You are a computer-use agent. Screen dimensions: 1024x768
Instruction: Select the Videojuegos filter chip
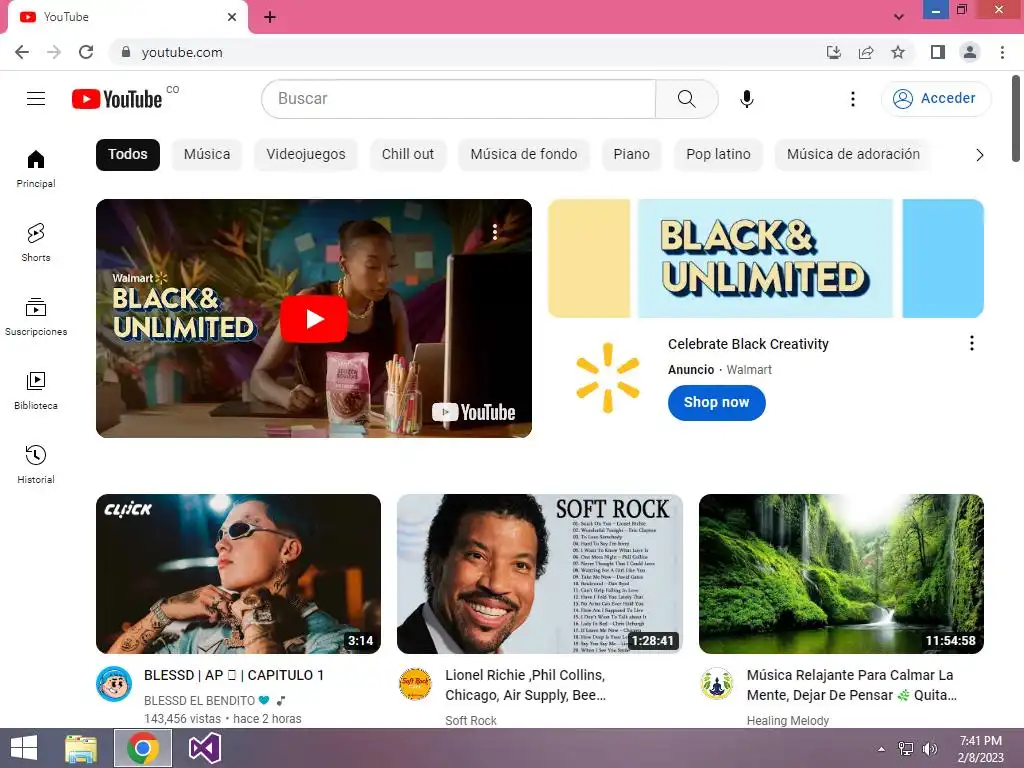(306, 155)
